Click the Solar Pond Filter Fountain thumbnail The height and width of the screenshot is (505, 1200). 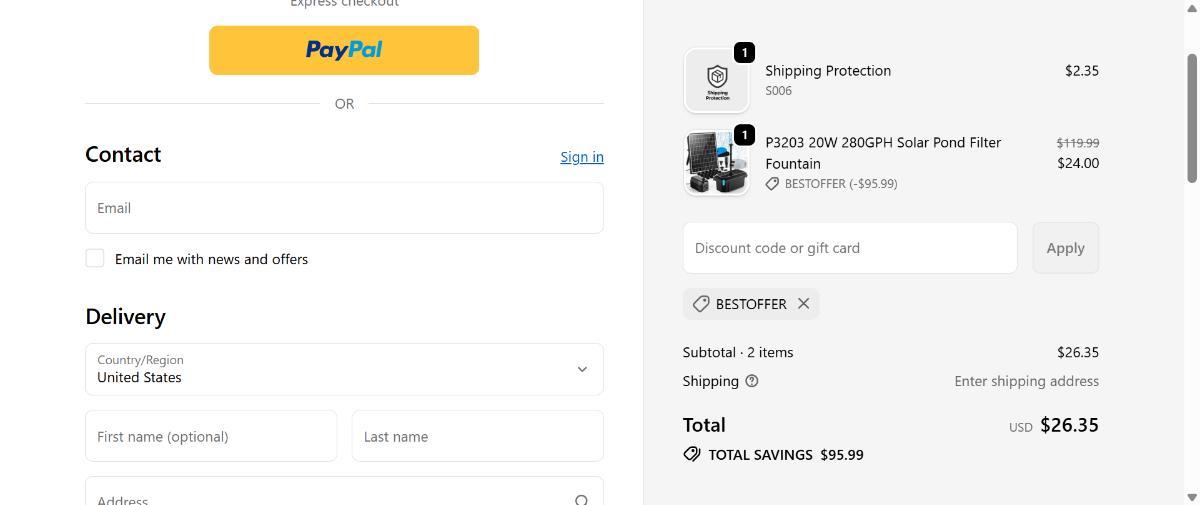(717, 163)
